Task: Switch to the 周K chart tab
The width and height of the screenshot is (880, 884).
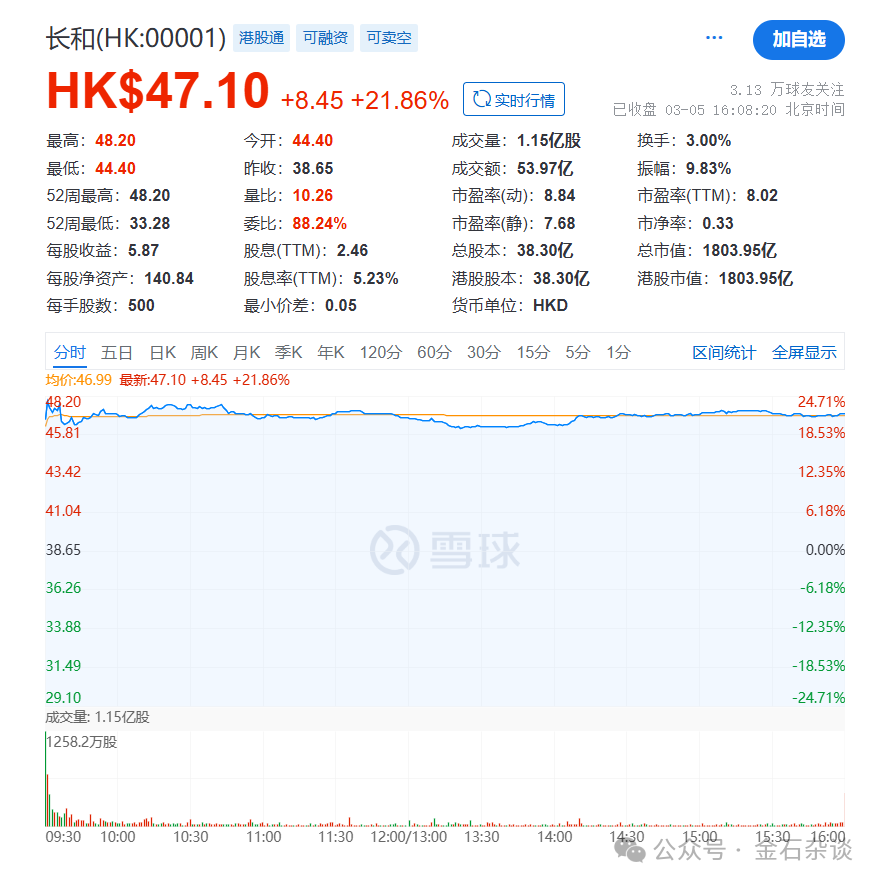Action: click(204, 352)
